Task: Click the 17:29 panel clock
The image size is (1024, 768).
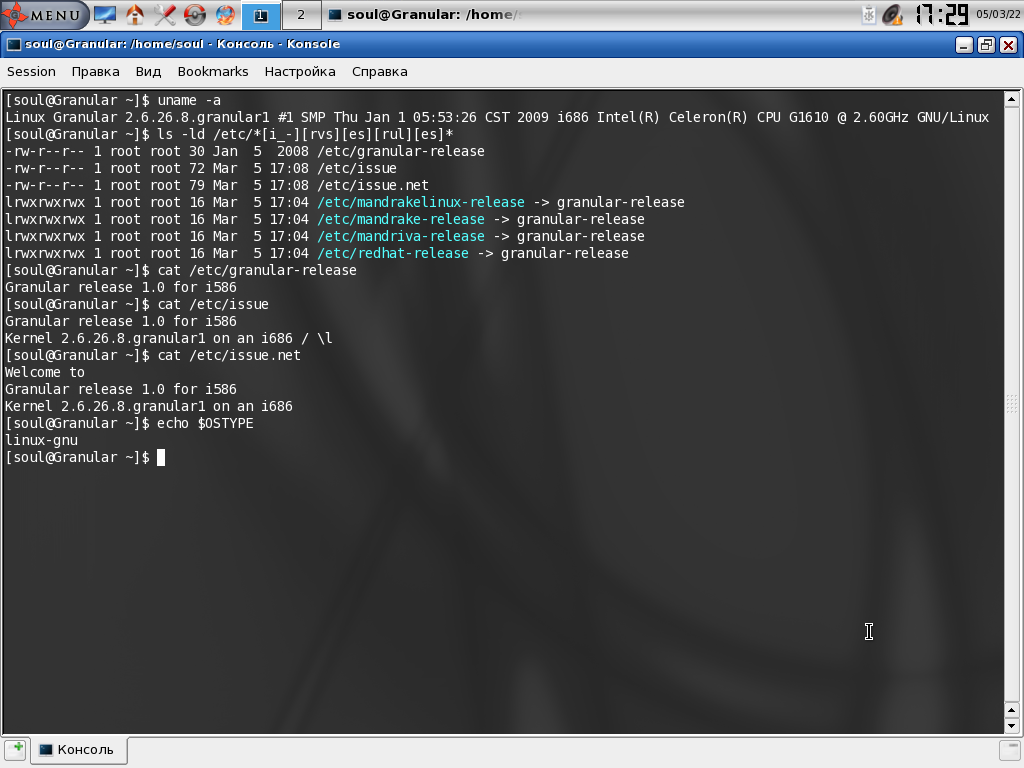Action: click(942, 14)
